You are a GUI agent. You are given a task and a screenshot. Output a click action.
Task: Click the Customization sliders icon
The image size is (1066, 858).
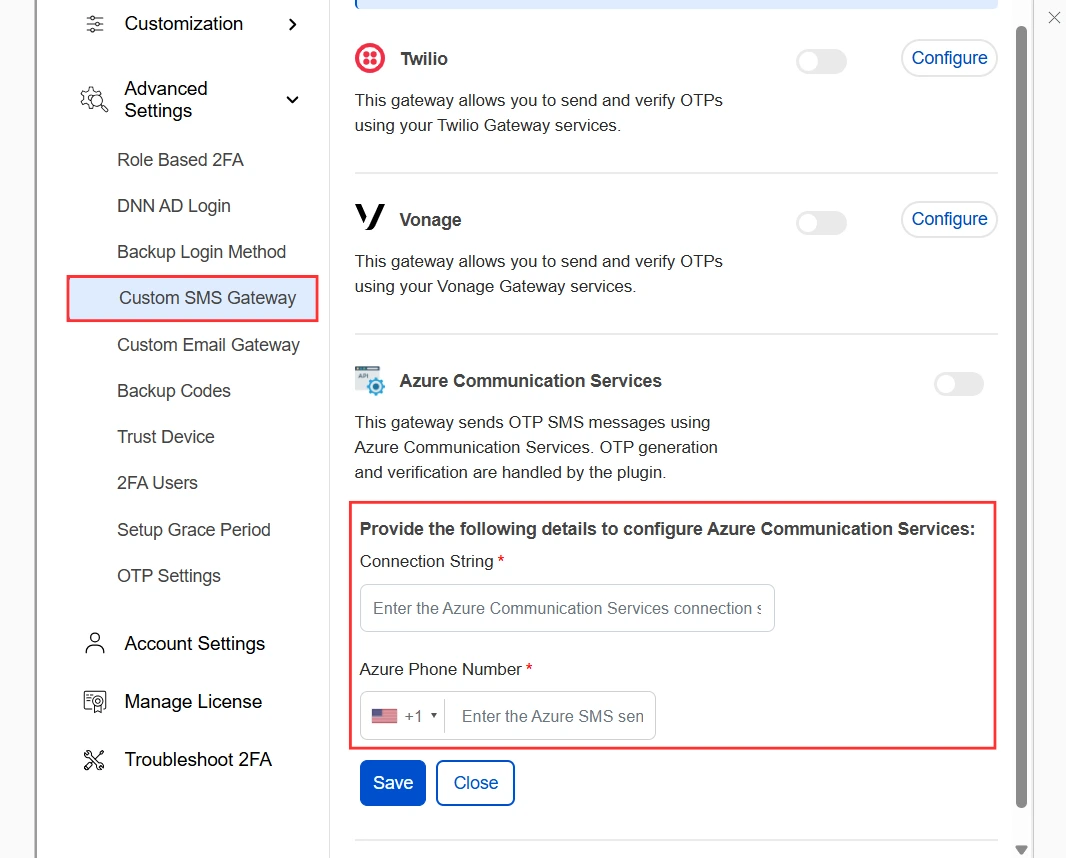(94, 24)
